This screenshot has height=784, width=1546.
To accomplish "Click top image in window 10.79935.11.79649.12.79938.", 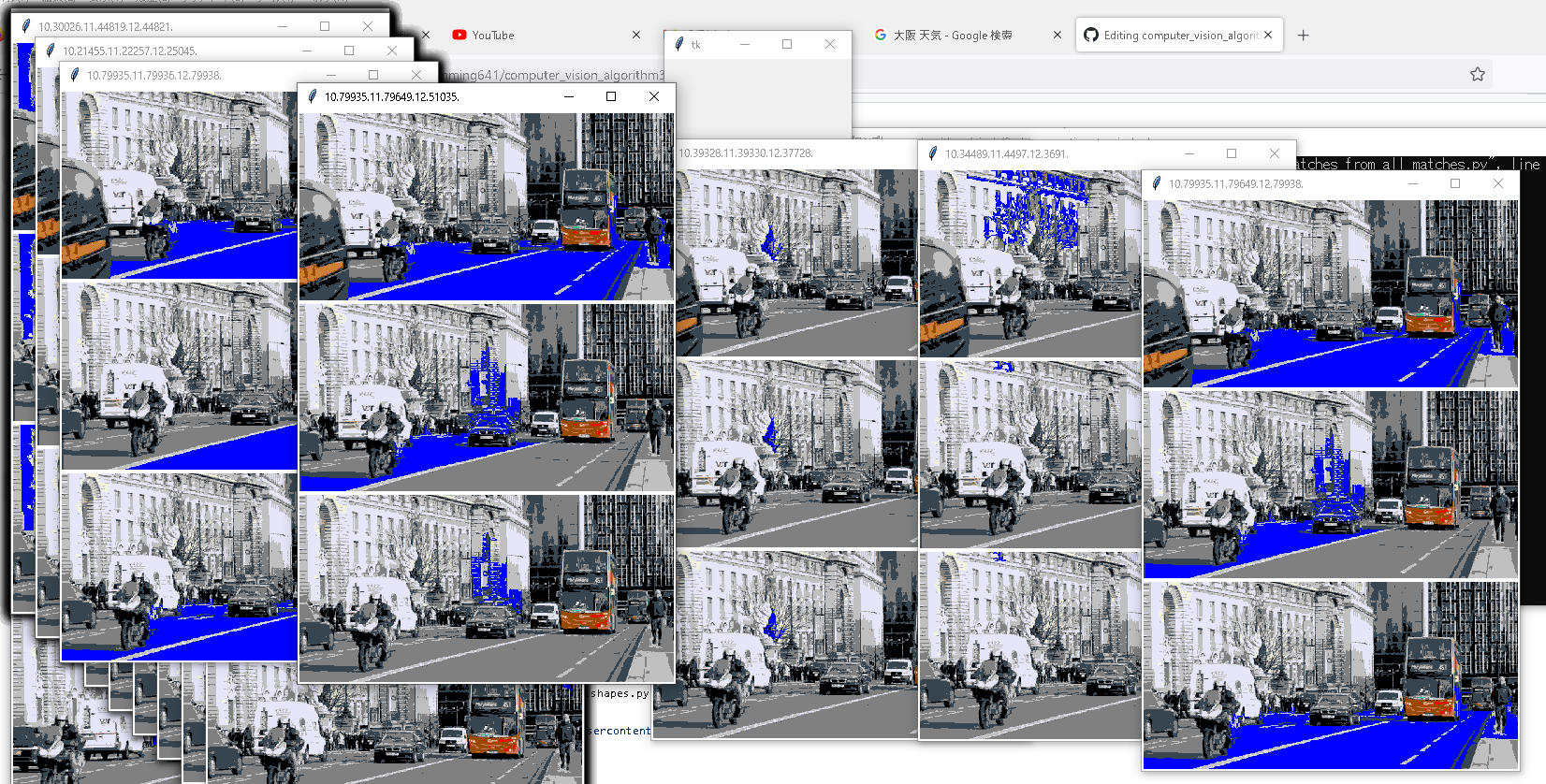I will (1331, 294).
